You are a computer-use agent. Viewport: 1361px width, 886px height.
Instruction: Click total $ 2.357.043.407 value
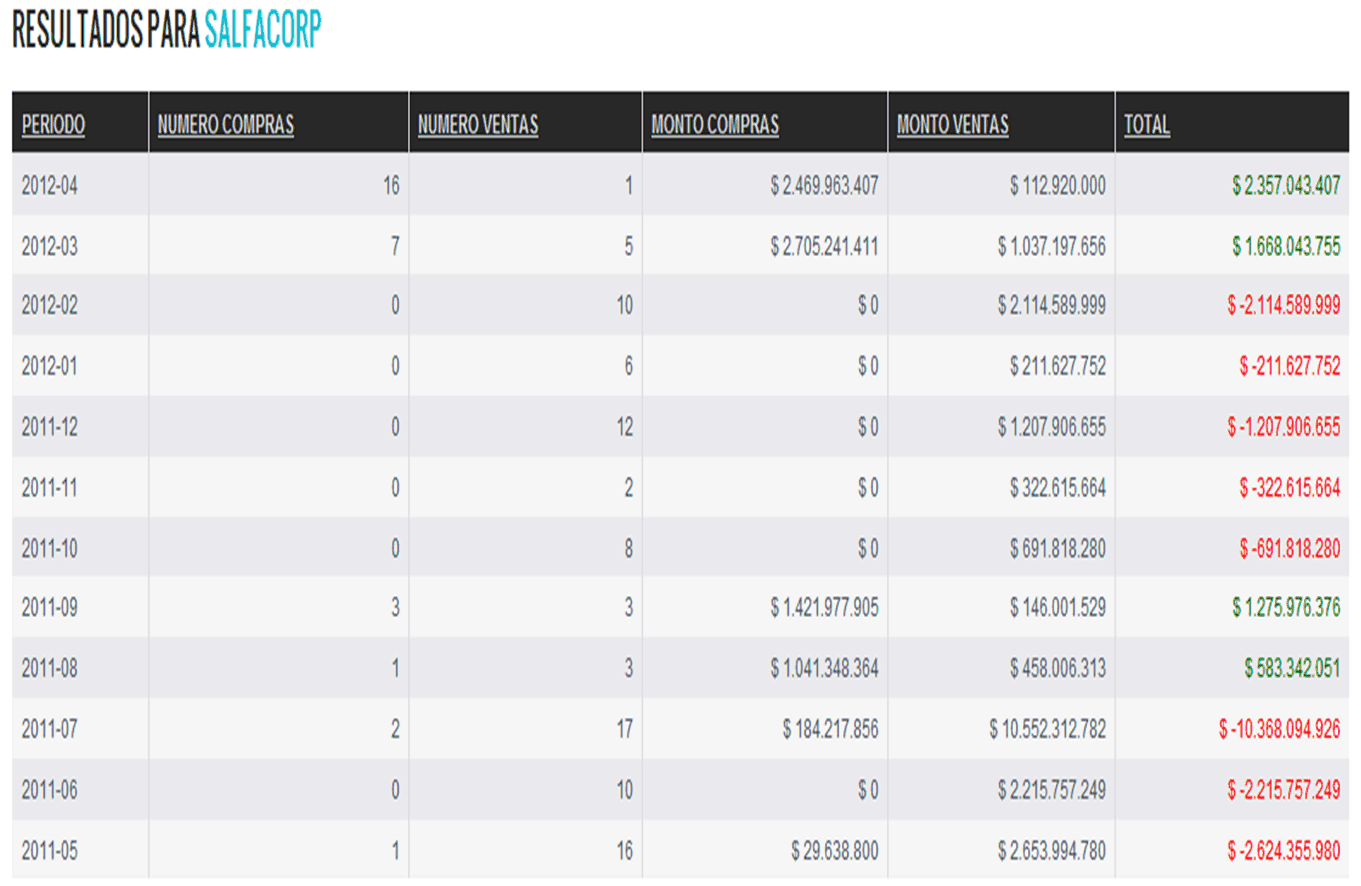[1286, 185]
